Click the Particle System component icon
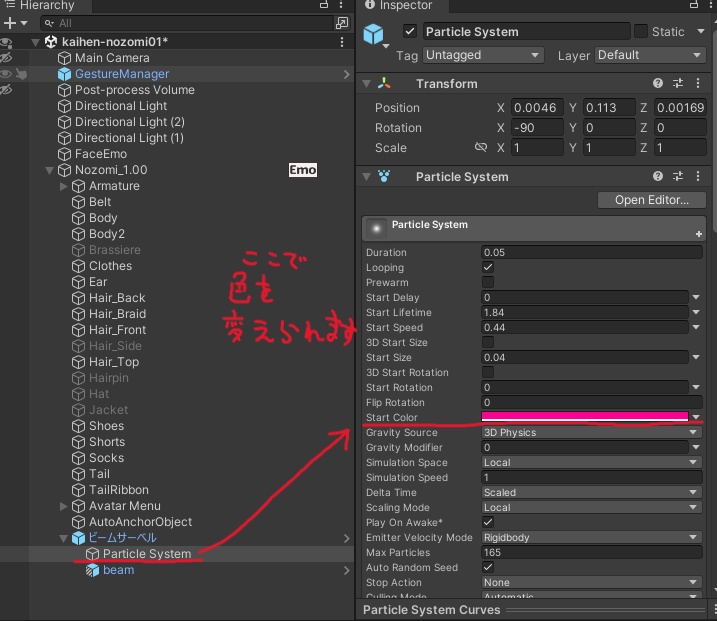This screenshot has height=621, width=717. (384, 176)
